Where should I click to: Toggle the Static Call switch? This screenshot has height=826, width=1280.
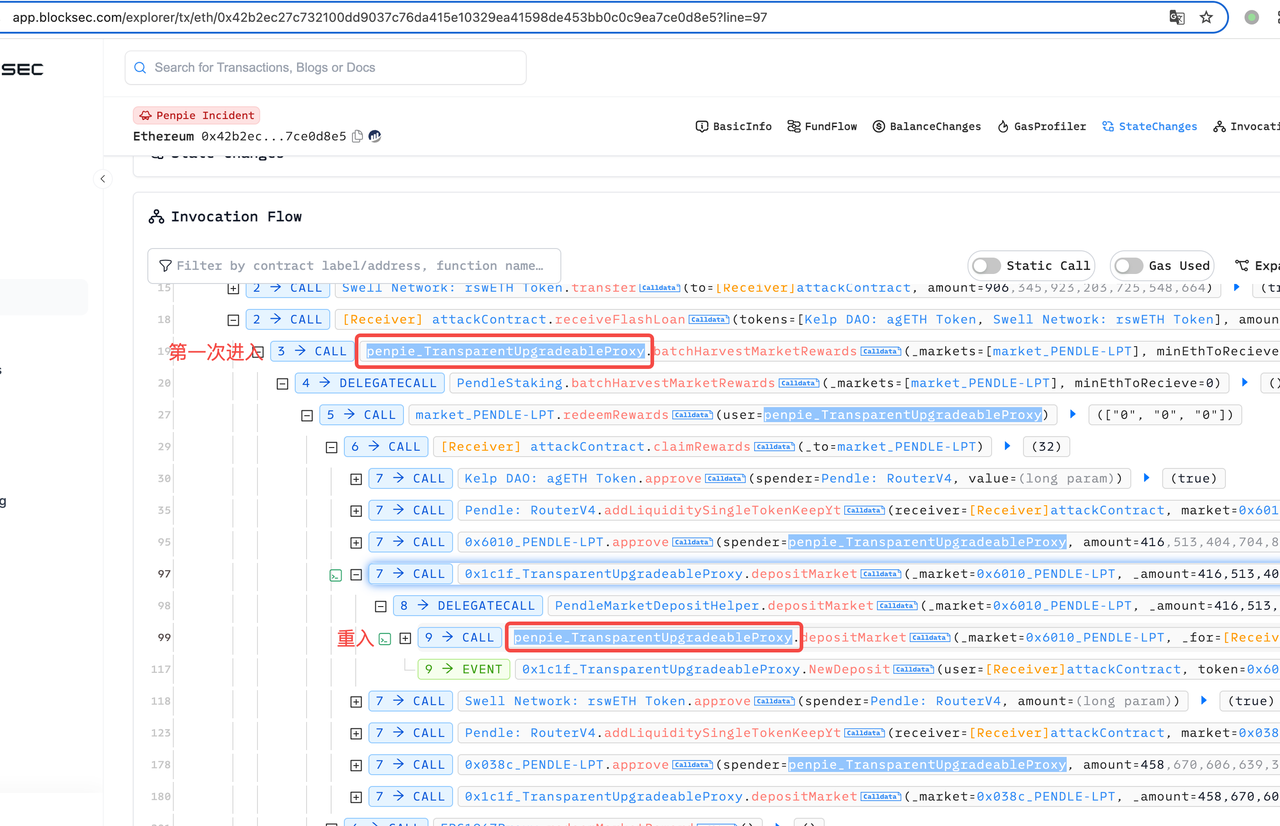pos(986,266)
